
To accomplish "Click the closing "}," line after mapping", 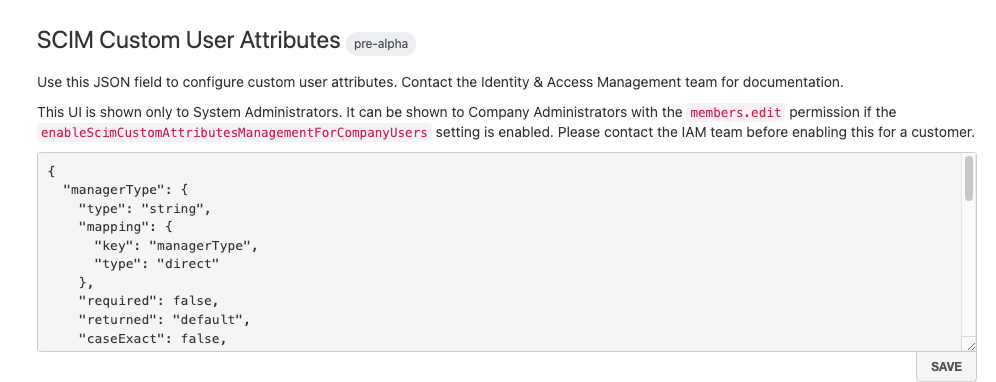I will pyautogui.click(x=86, y=283).
